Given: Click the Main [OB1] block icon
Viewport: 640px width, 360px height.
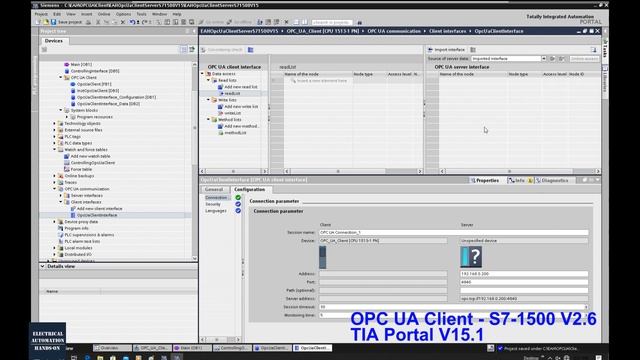Looking at the screenshot, I should tap(67, 64).
